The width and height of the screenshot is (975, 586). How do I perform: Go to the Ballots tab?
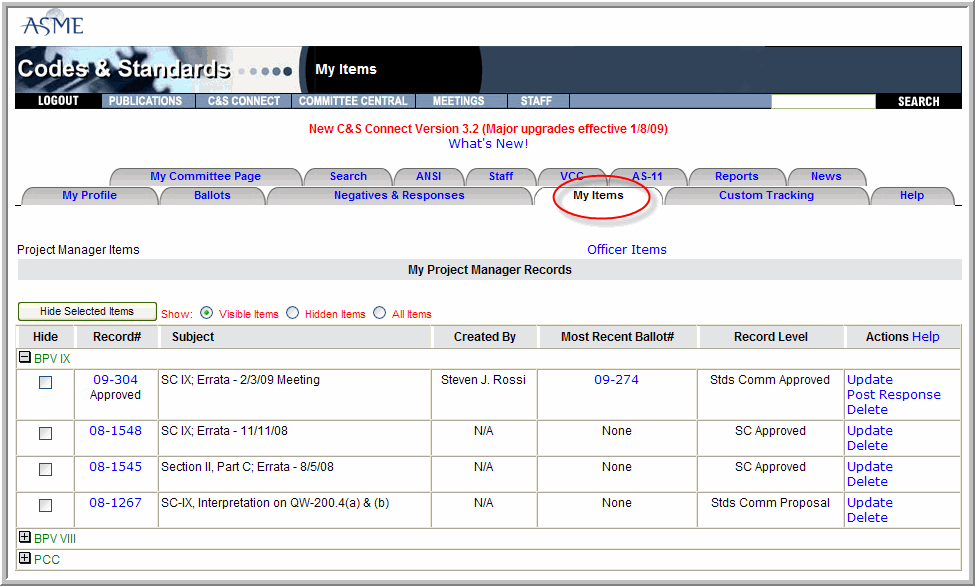click(x=212, y=195)
